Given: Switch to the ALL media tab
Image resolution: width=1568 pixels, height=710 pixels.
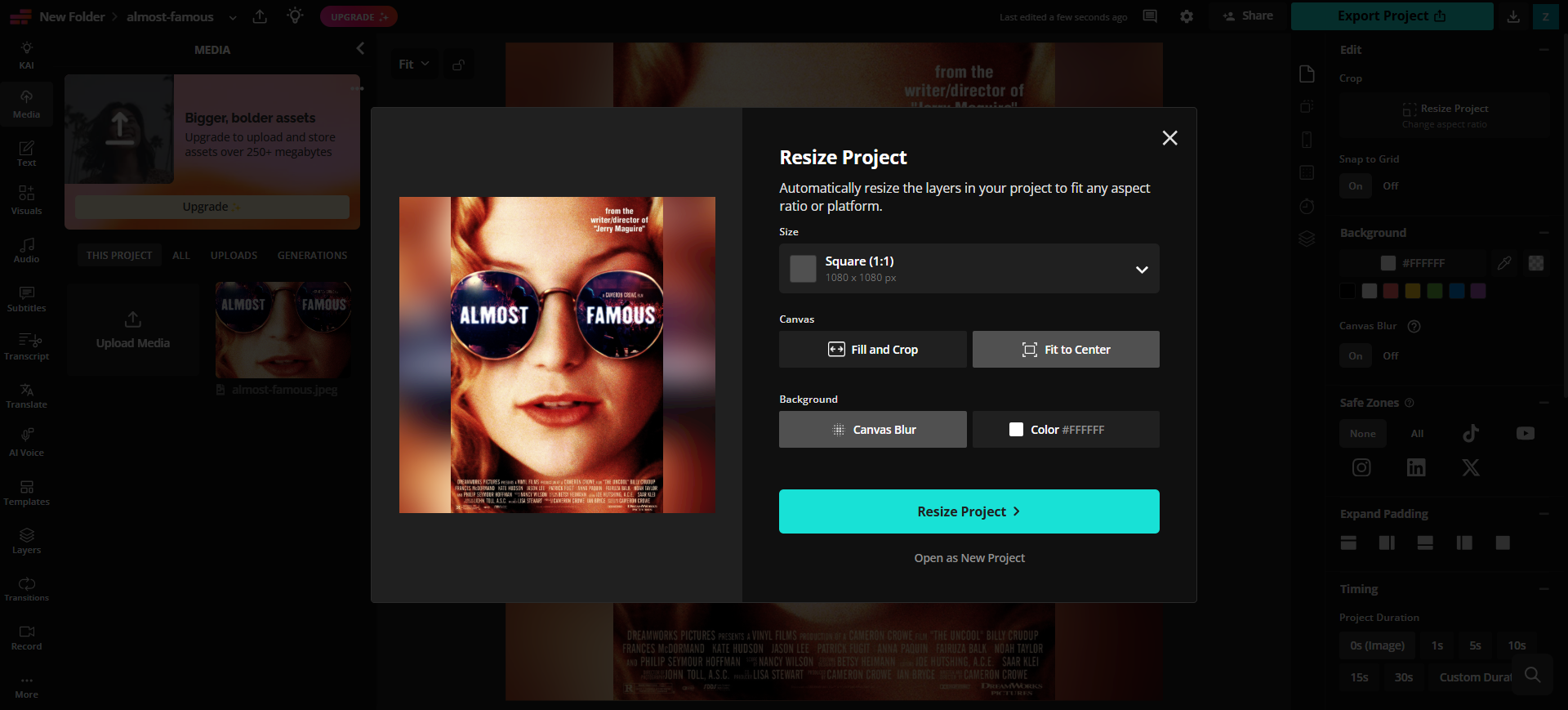Looking at the screenshot, I should point(181,256).
